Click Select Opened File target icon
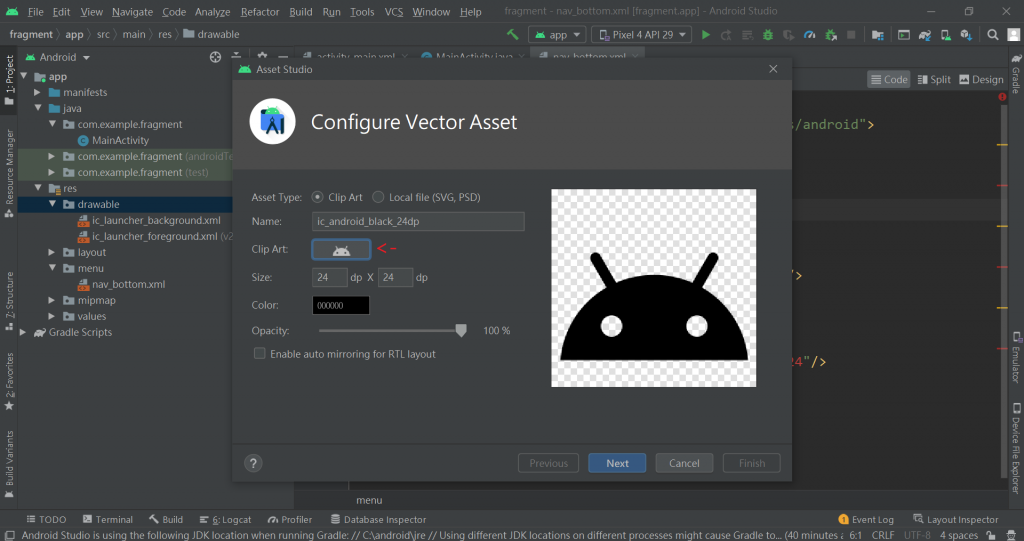This screenshot has height=541, width=1024. coord(215,57)
